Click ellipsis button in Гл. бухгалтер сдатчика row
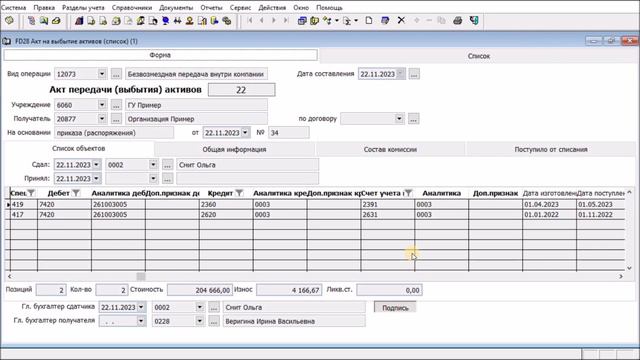 click(214, 307)
